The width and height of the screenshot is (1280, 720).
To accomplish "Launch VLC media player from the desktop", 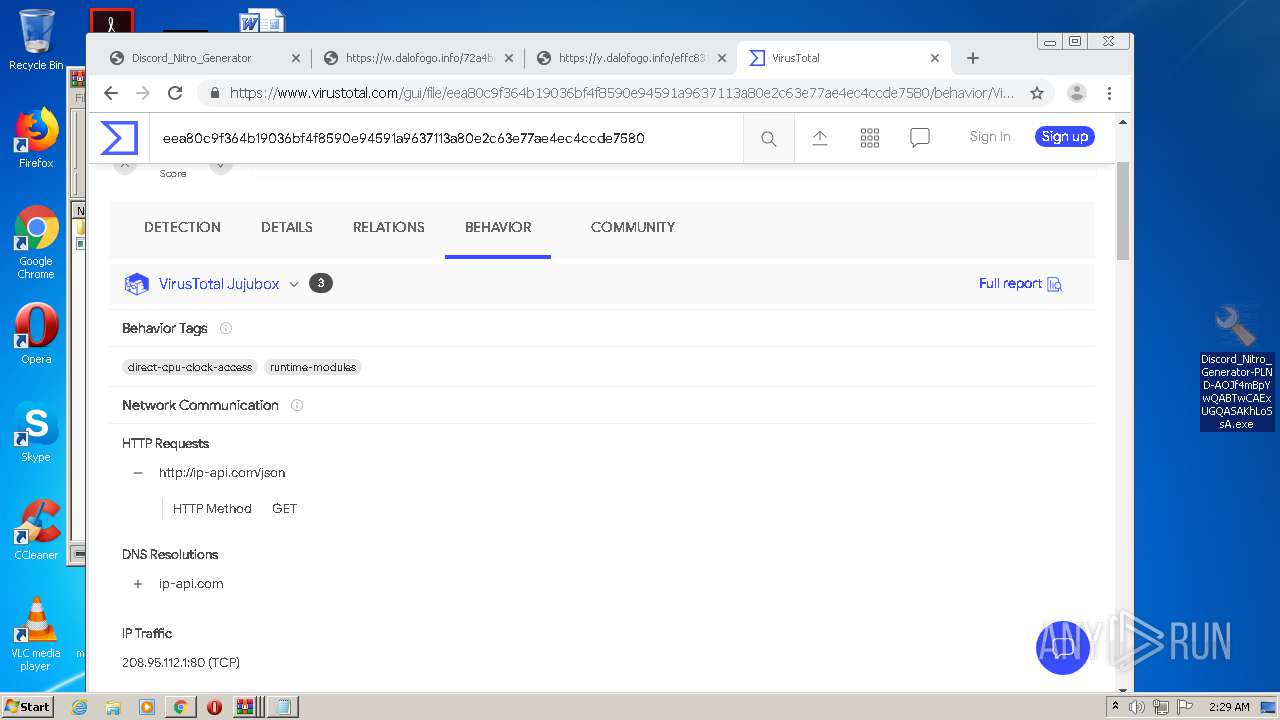I will [36, 634].
